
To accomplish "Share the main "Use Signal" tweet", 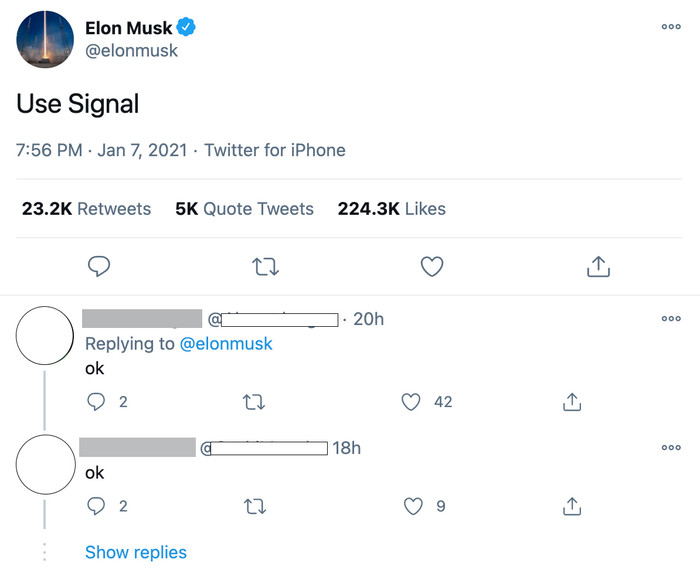I will coord(598,267).
